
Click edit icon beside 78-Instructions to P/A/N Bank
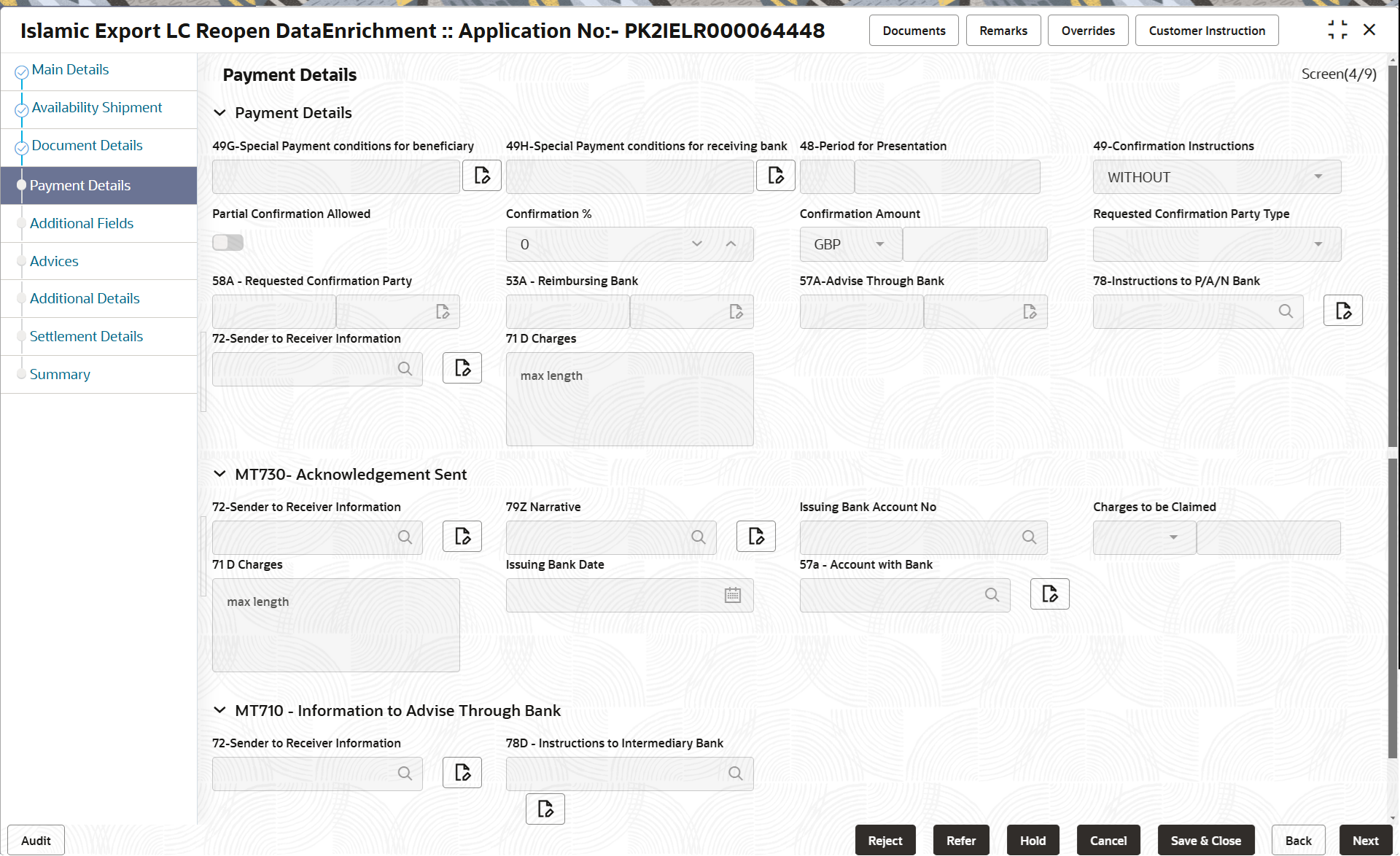tap(1342, 311)
